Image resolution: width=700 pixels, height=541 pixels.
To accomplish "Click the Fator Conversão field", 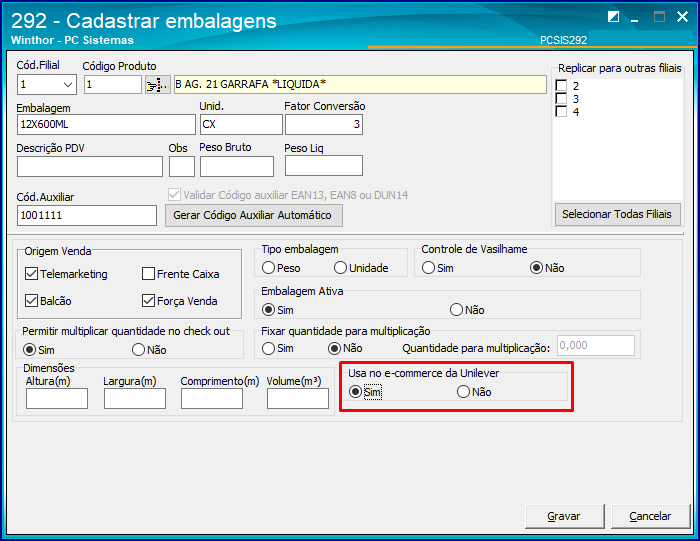I will click(x=324, y=125).
